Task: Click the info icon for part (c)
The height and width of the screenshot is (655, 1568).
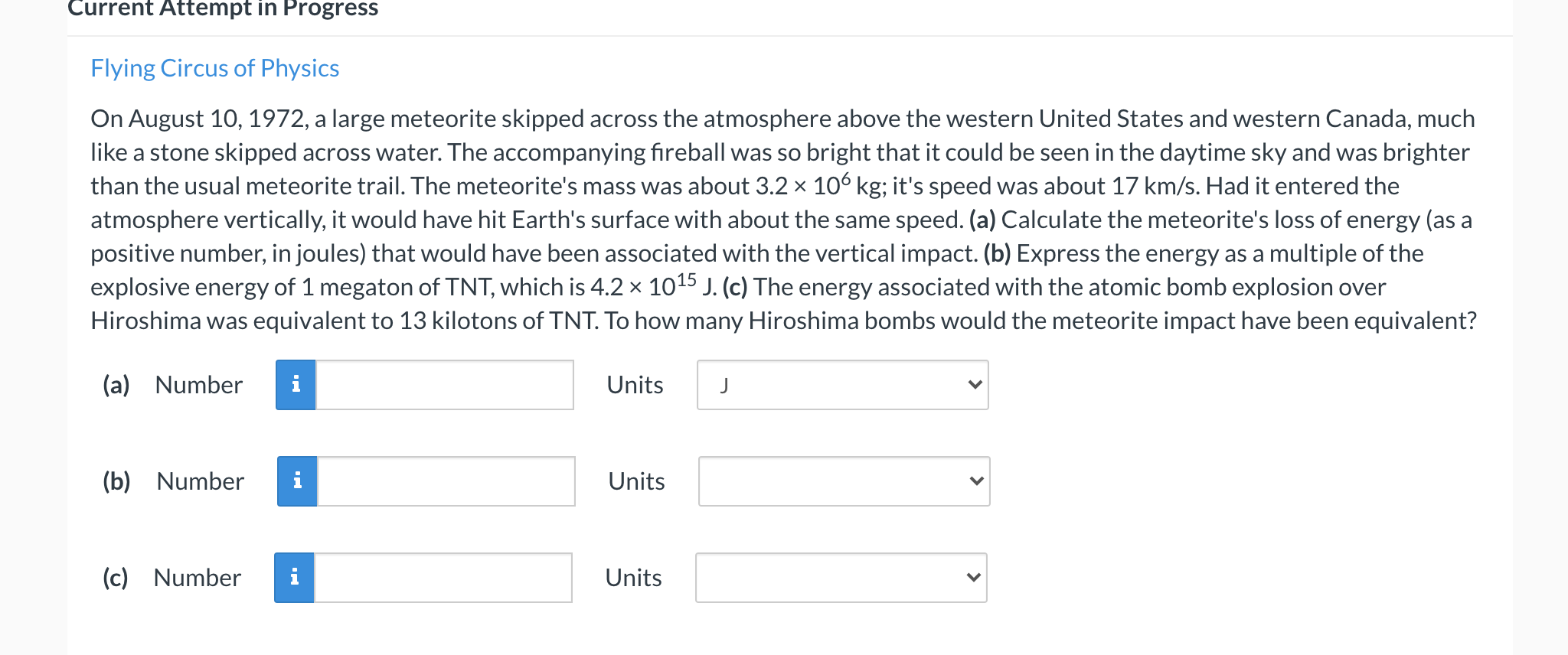Action: coord(294,578)
